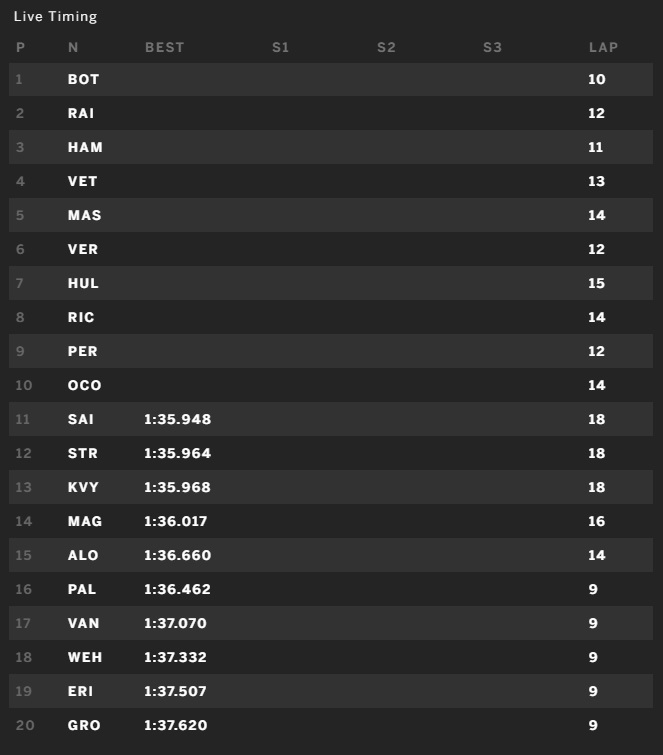Click the N driver name column header

73,47
